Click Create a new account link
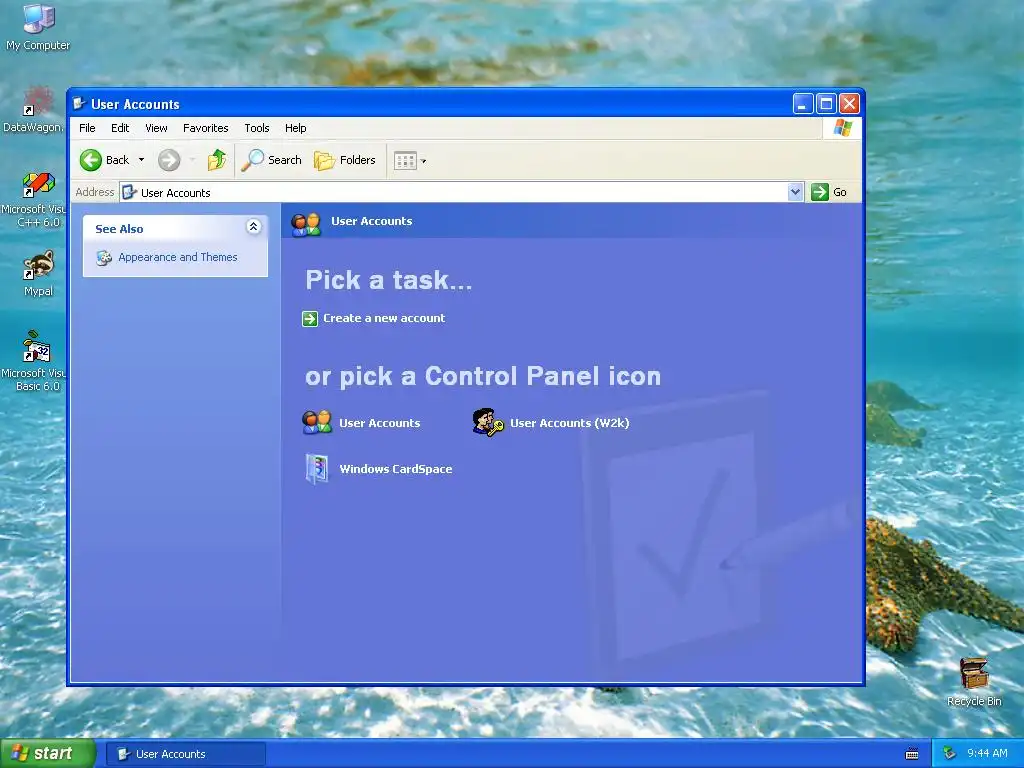Screen dimensions: 1024x768 384,318
